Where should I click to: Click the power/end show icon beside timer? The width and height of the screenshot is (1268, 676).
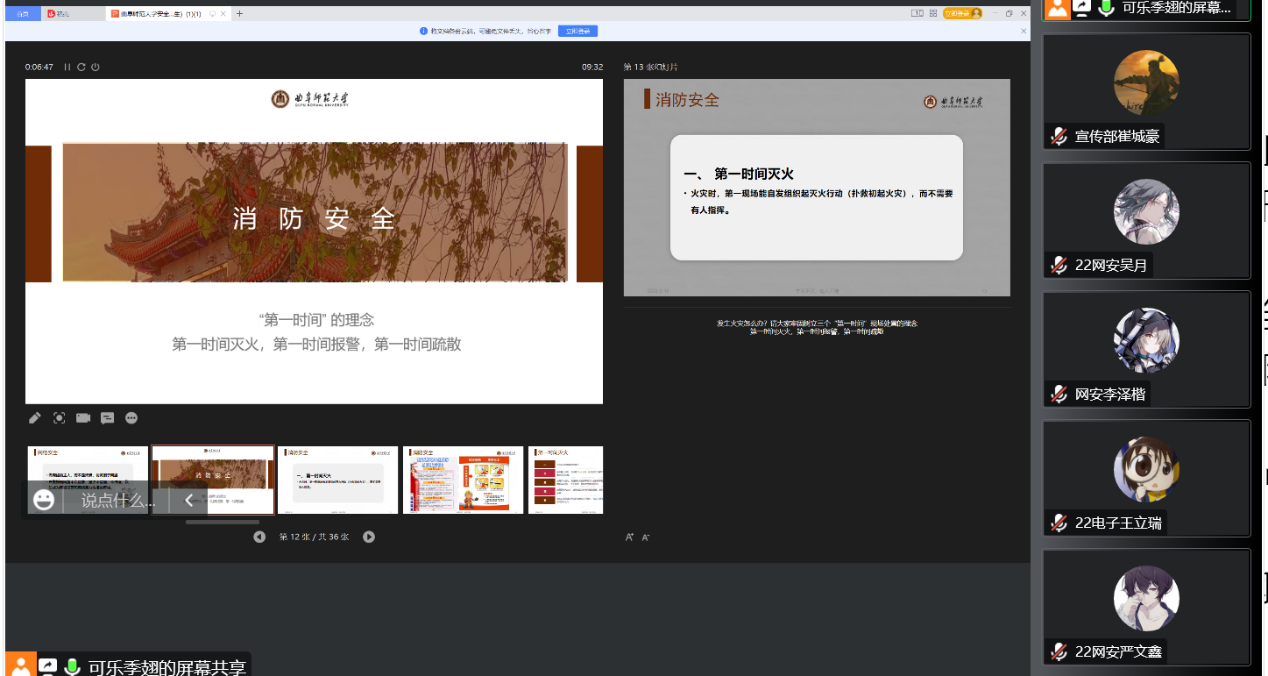click(x=96, y=67)
